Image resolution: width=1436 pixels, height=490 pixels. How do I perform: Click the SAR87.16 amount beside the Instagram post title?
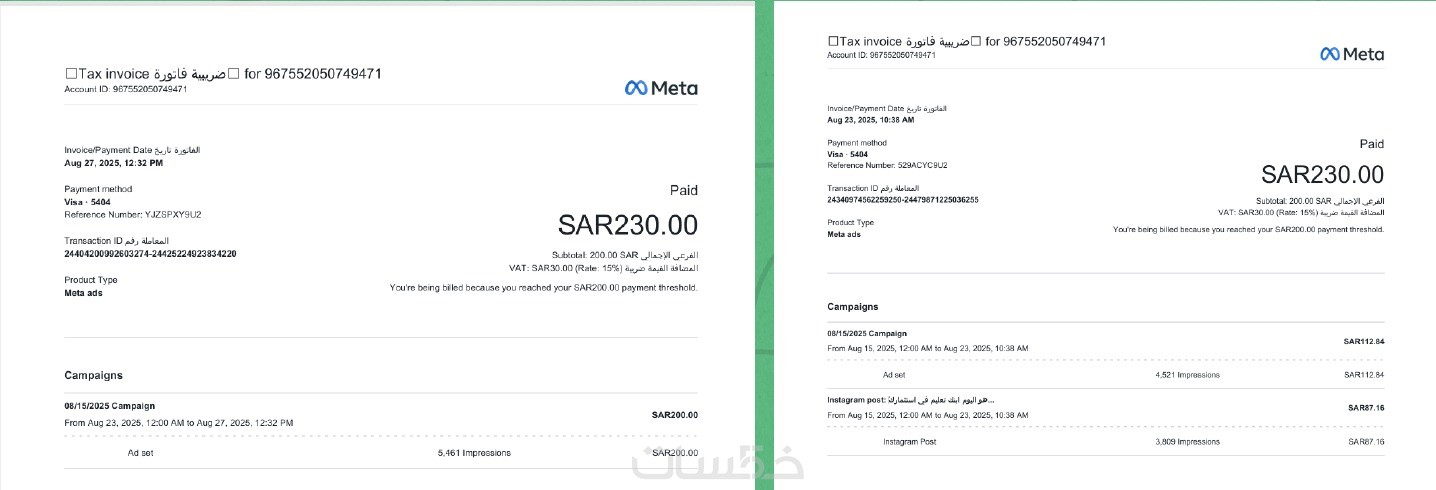point(1366,408)
